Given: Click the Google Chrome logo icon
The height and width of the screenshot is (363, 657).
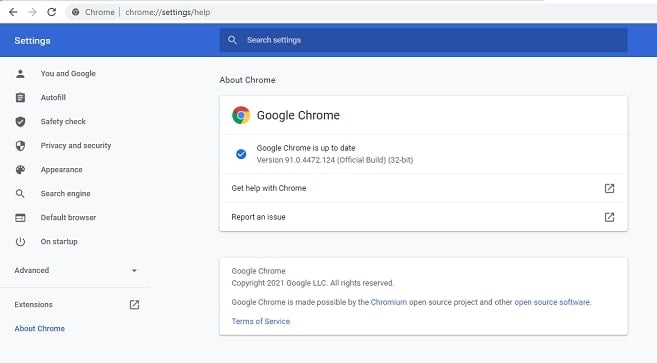Looking at the screenshot, I should coord(241,115).
